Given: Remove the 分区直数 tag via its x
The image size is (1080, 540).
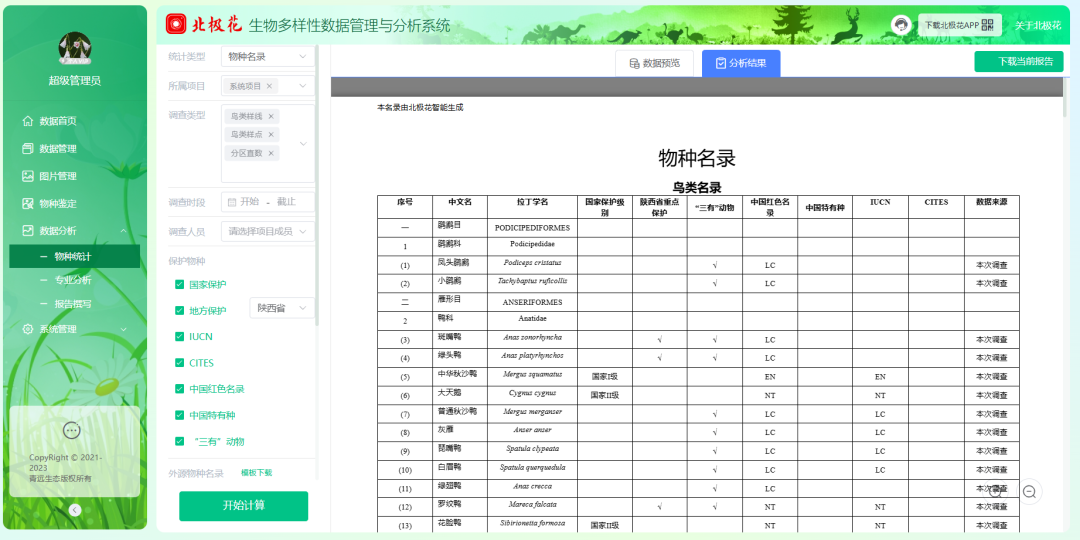Looking at the screenshot, I should pos(271,153).
